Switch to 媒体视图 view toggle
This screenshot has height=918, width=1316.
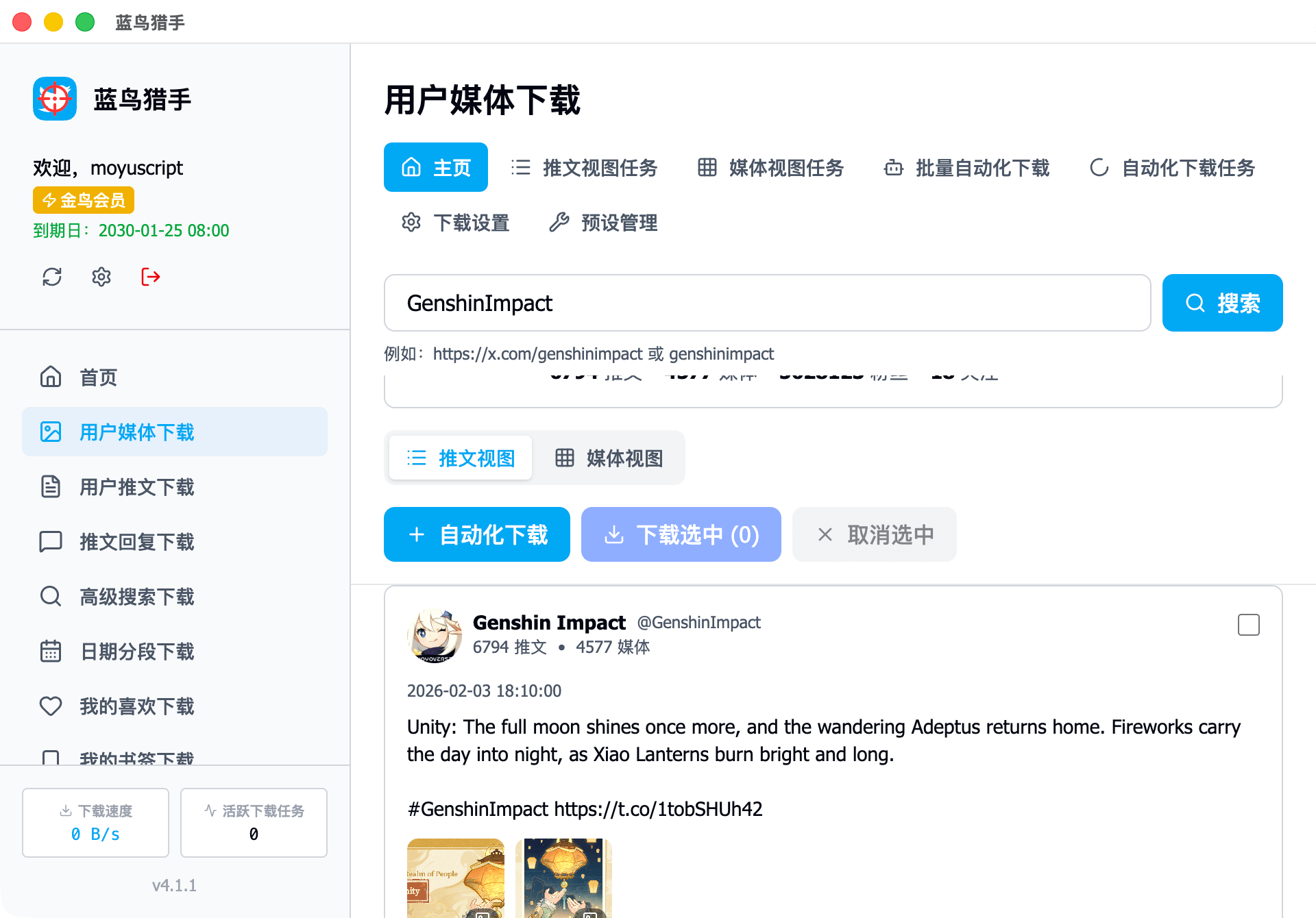click(x=609, y=458)
